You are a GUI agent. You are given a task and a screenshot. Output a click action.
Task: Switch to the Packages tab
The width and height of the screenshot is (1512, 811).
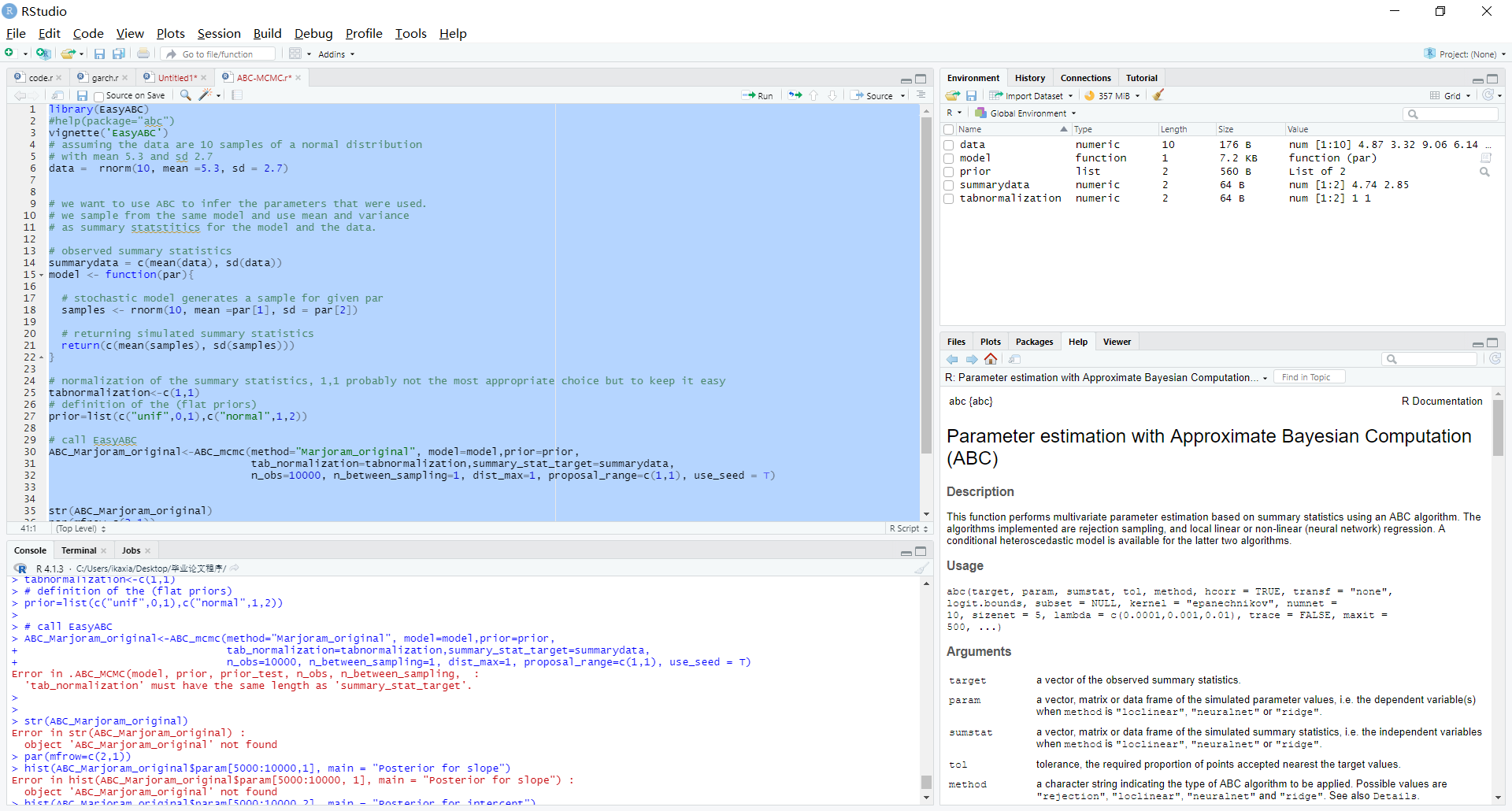click(1033, 342)
